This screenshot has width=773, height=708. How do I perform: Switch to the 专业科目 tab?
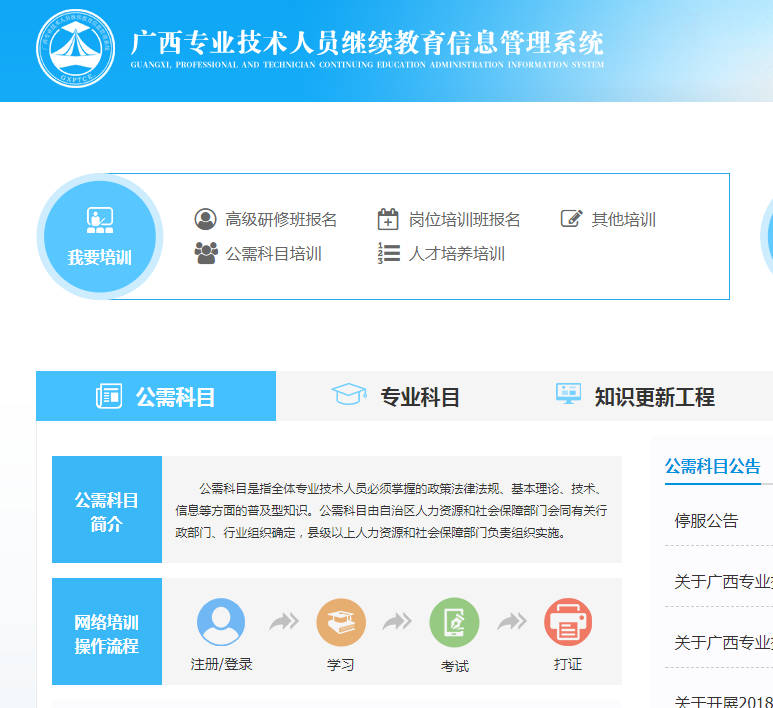[x=396, y=396]
